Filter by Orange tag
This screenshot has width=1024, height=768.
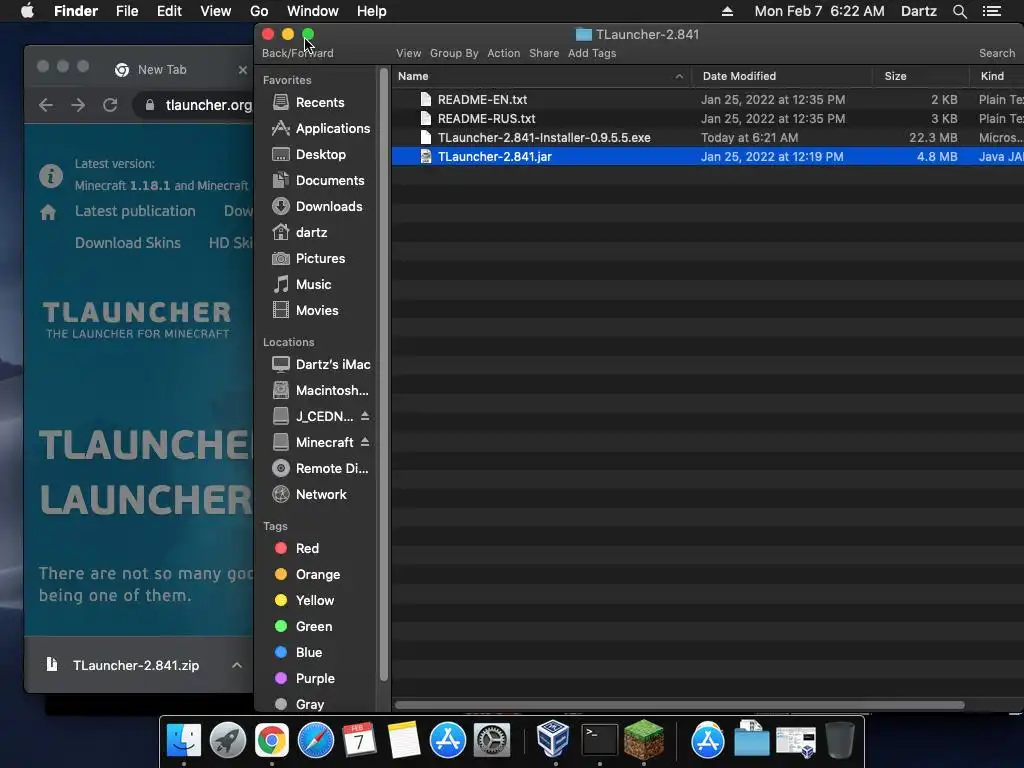(307, 575)
